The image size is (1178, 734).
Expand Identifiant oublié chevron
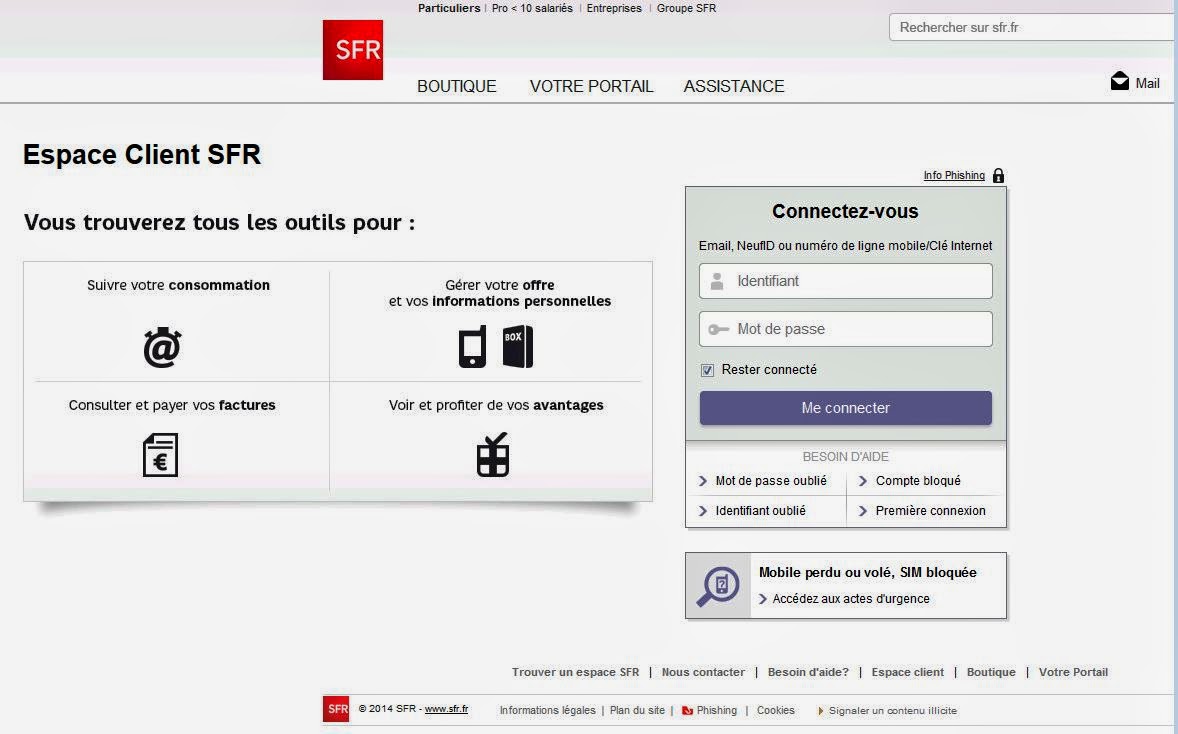(x=703, y=511)
